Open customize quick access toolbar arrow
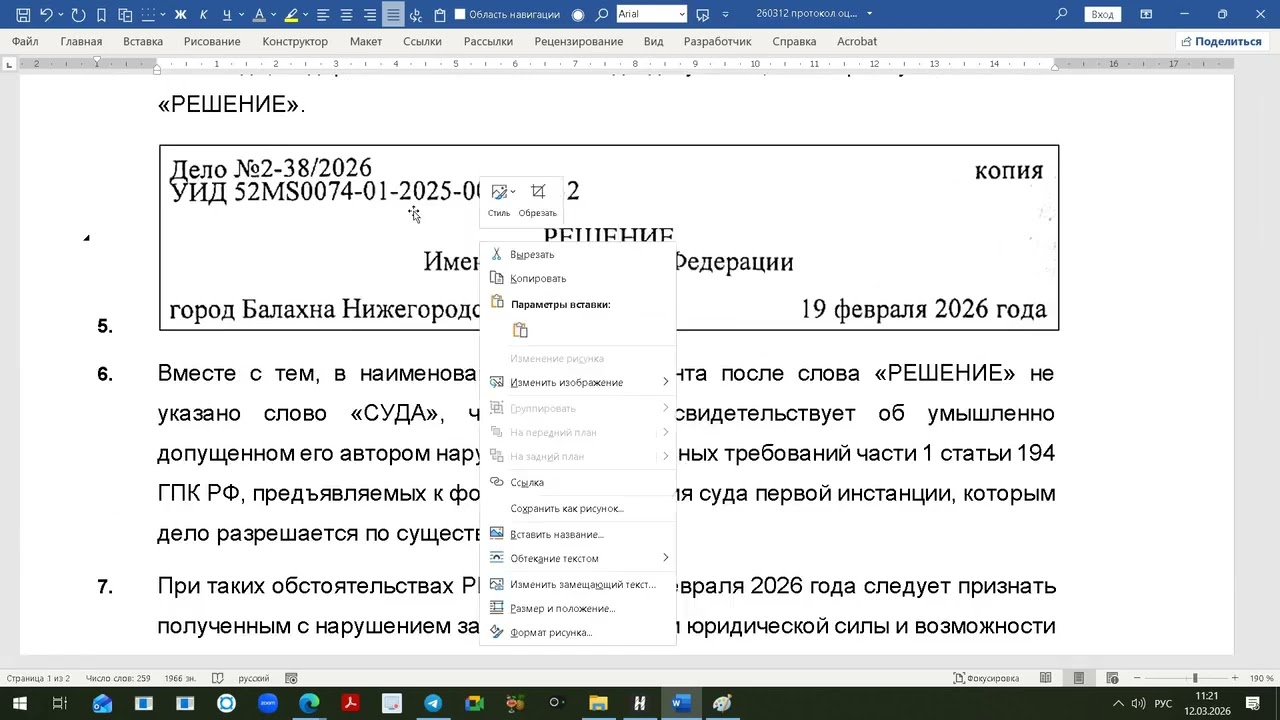The image size is (1280, 720). coord(726,15)
